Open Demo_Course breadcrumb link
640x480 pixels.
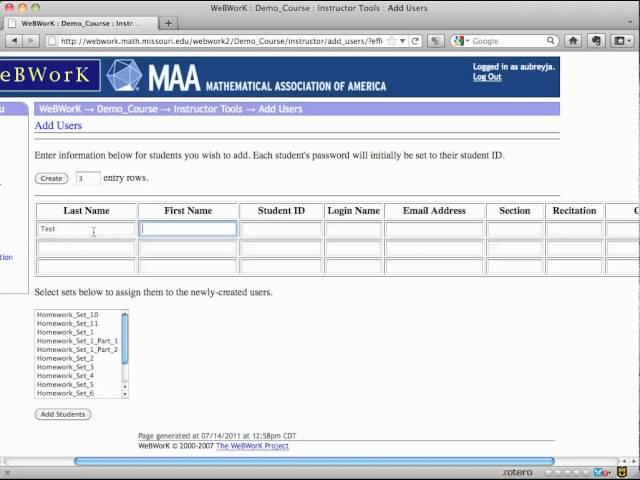click(x=127, y=109)
